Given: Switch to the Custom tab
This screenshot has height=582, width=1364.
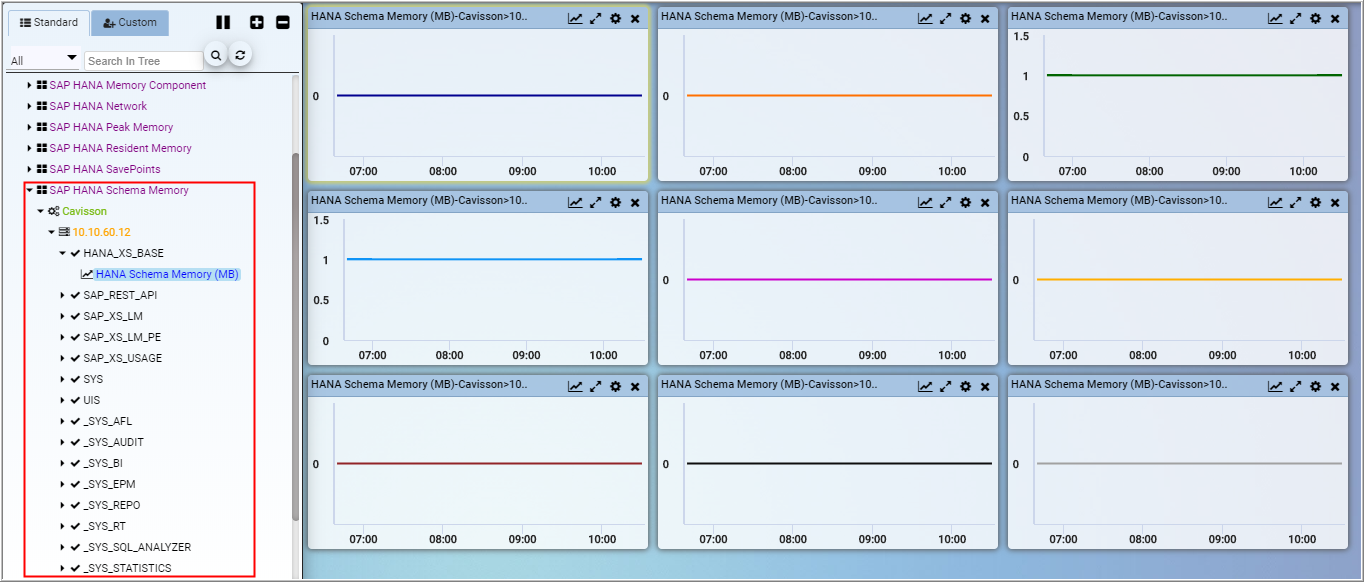Looking at the screenshot, I should coord(129,23).
